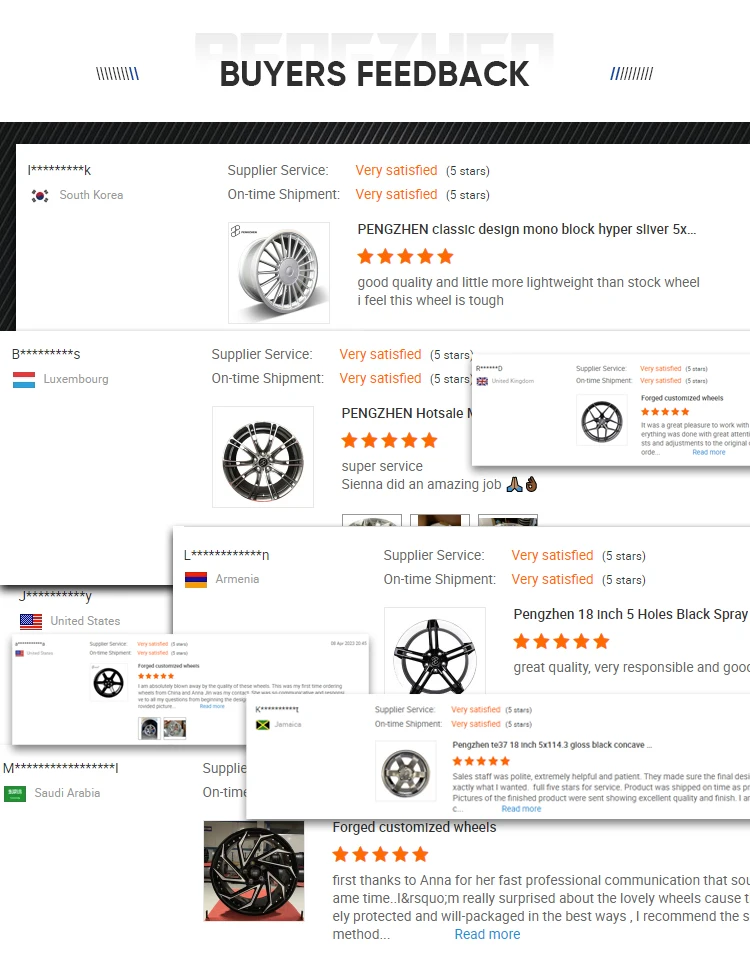Click the Armenia country label
Screen dimensions: 750x956
coord(237,579)
